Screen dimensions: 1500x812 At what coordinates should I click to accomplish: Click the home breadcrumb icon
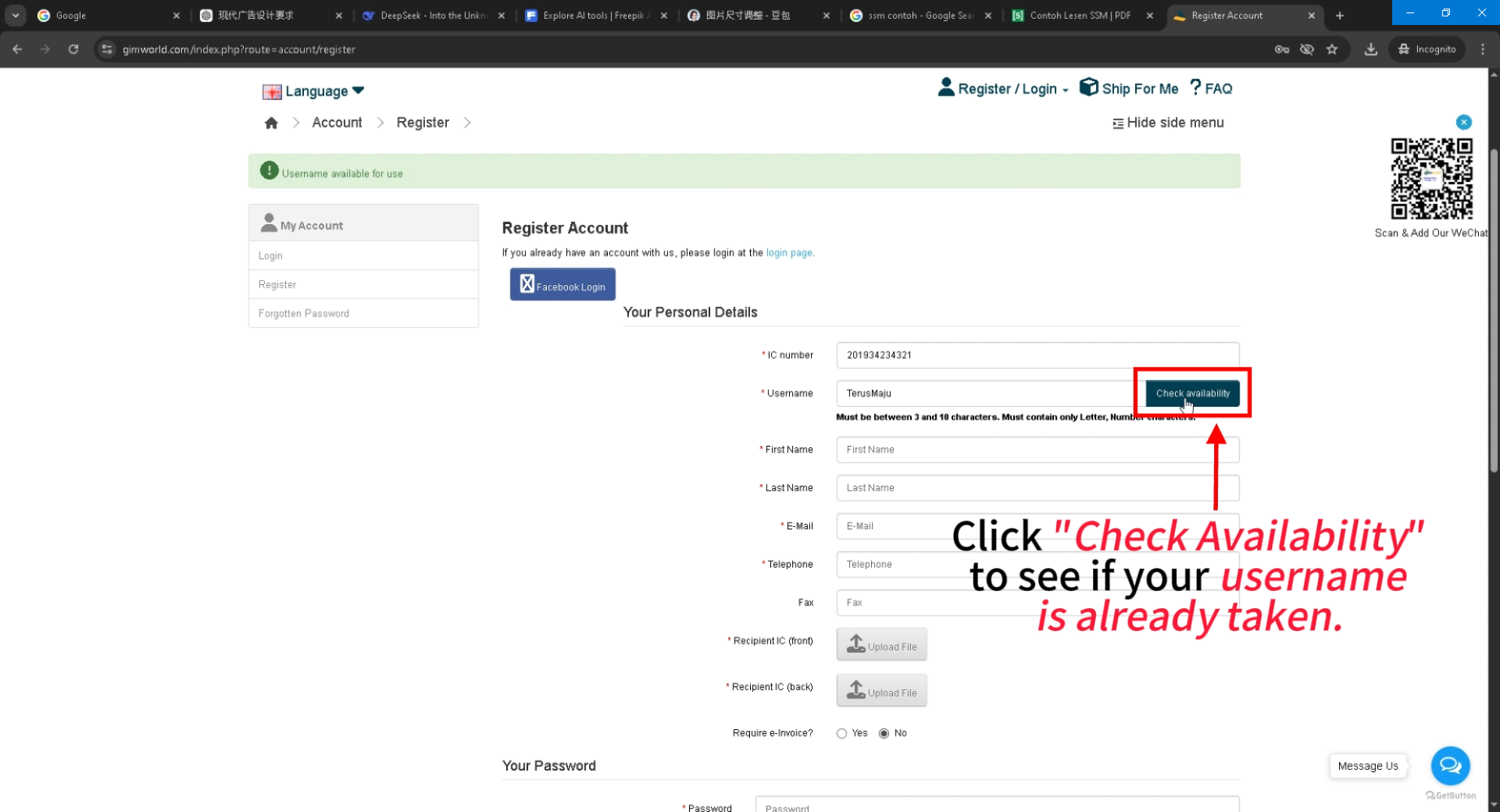coord(271,123)
